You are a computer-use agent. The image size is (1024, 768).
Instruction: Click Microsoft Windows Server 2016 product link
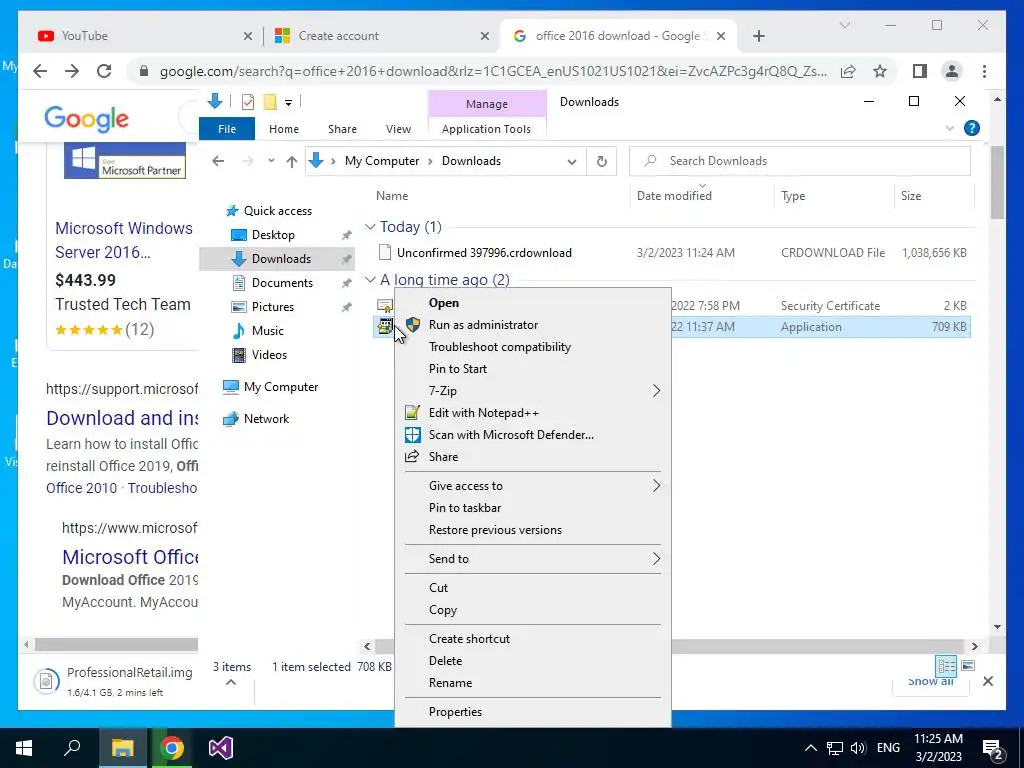tap(123, 240)
